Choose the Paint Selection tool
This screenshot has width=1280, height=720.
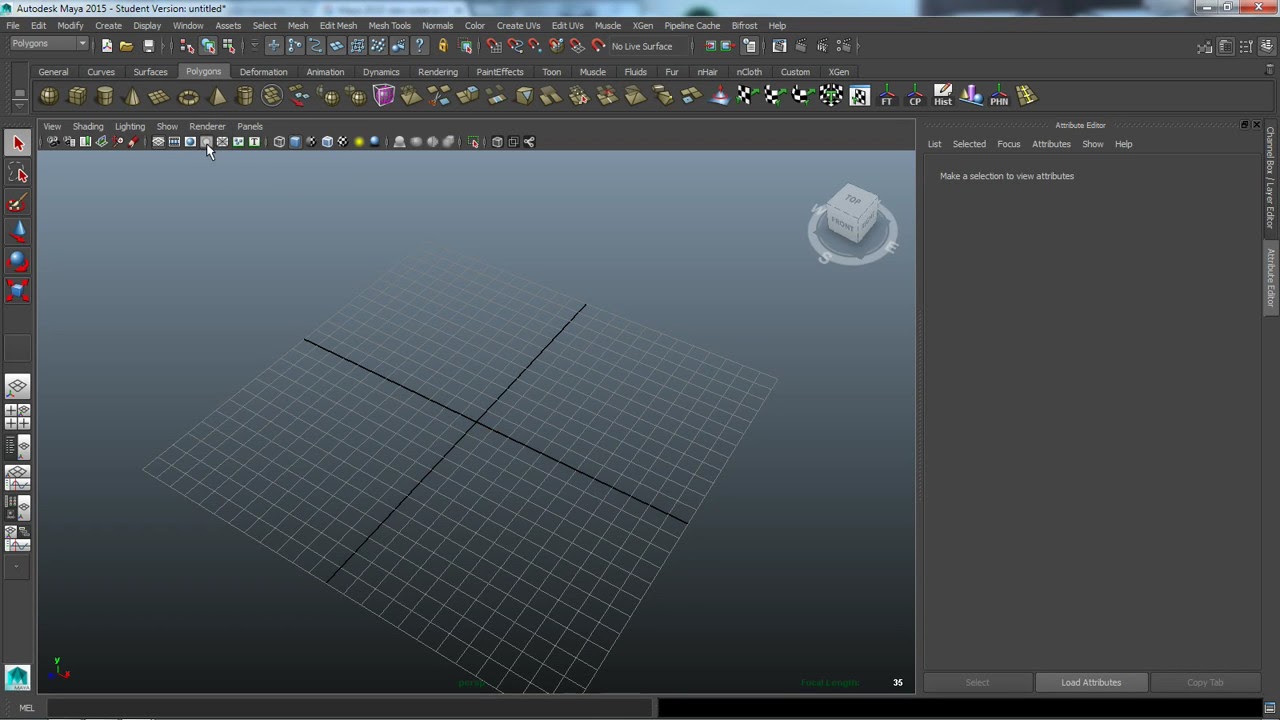click(x=17, y=204)
